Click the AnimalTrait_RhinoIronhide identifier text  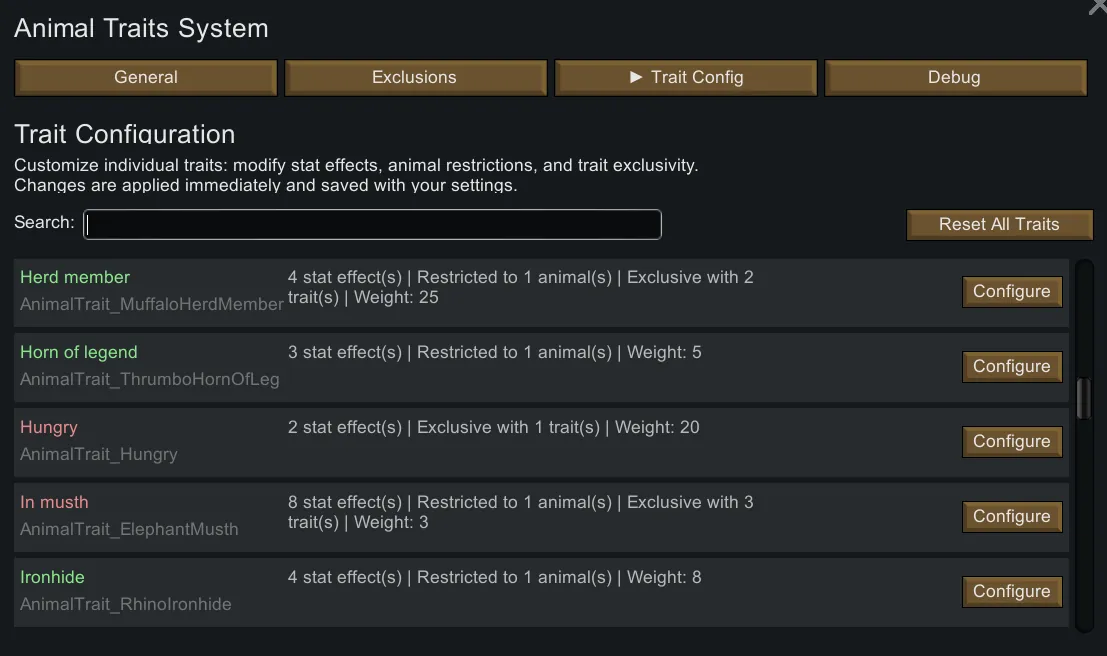pyautogui.click(x=126, y=604)
